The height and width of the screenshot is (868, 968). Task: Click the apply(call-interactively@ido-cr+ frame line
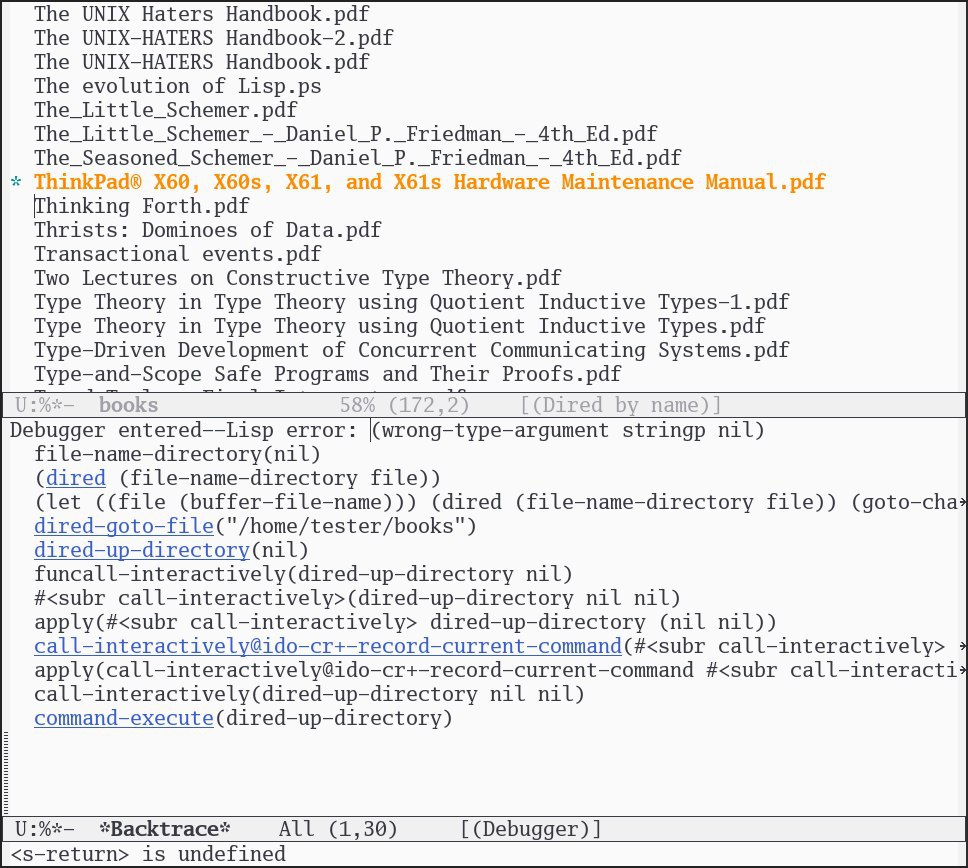pos(499,670)
